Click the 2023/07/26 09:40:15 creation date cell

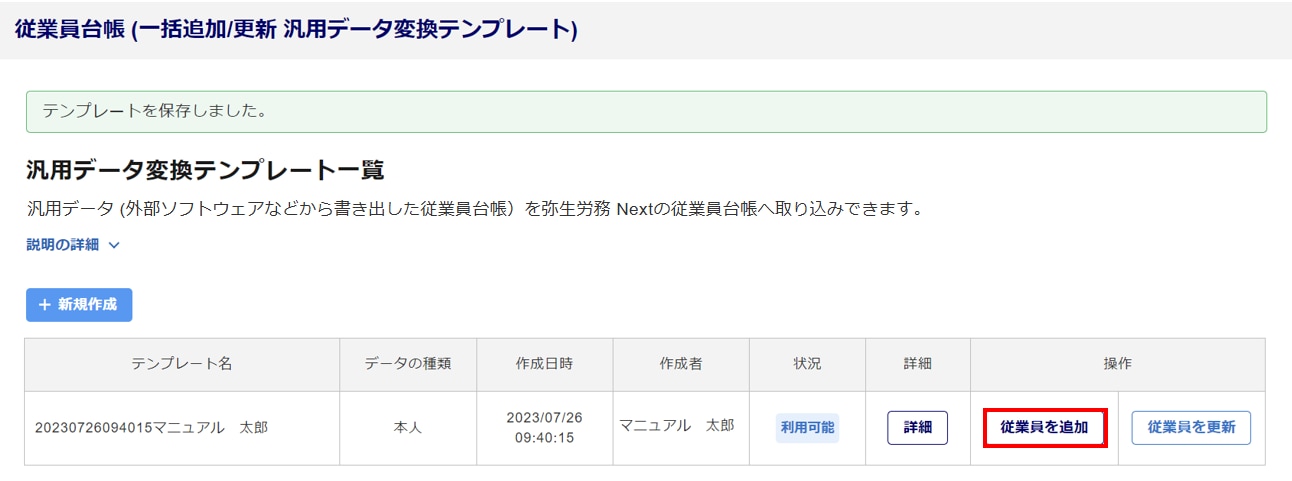click(x=545, y=428)
